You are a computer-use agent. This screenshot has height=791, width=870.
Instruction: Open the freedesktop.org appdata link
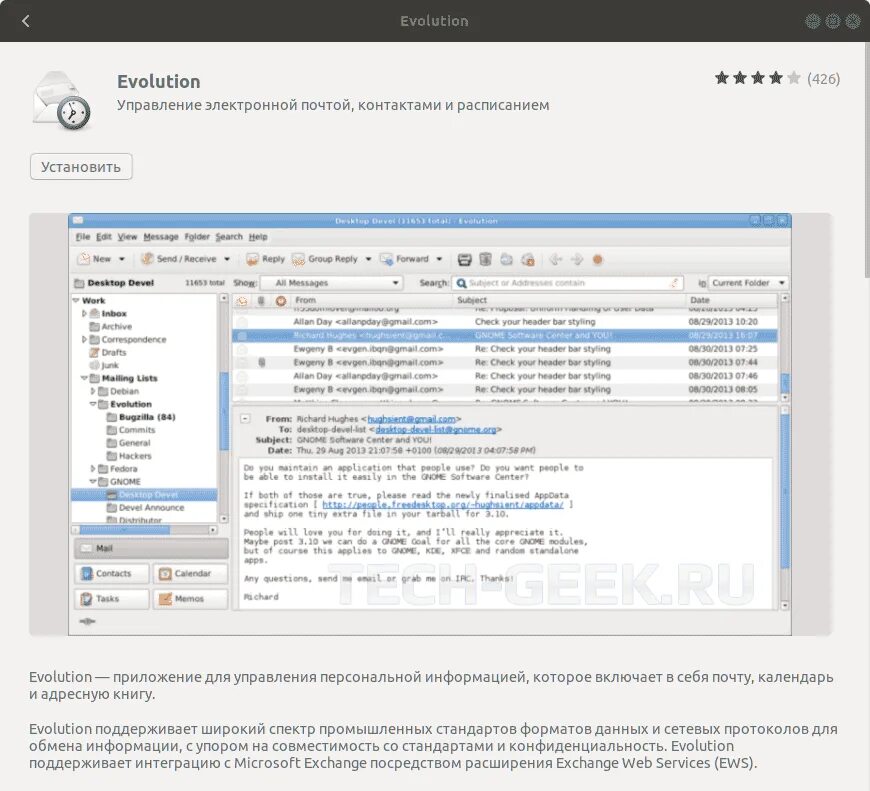click(x=443, y=505)
